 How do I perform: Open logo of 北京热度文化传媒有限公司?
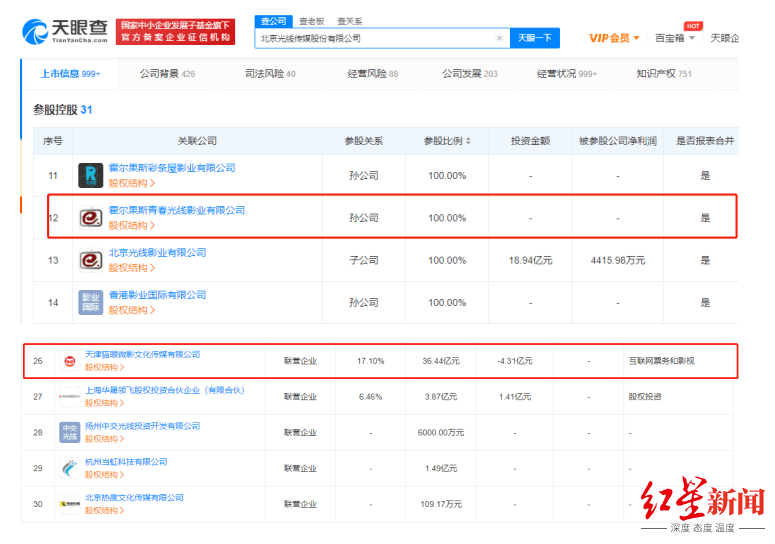click(70, 504)
